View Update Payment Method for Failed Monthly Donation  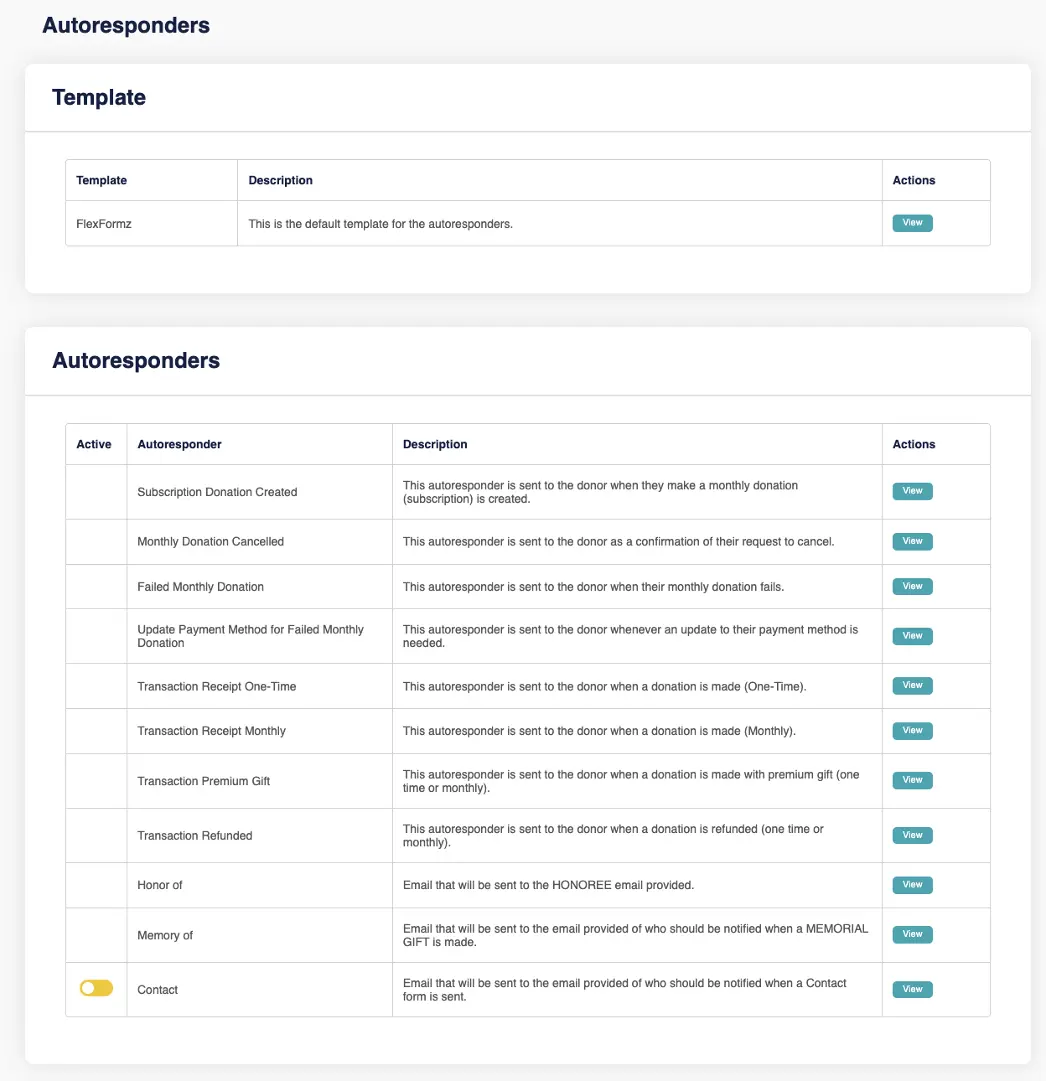(x=912, y=636)
